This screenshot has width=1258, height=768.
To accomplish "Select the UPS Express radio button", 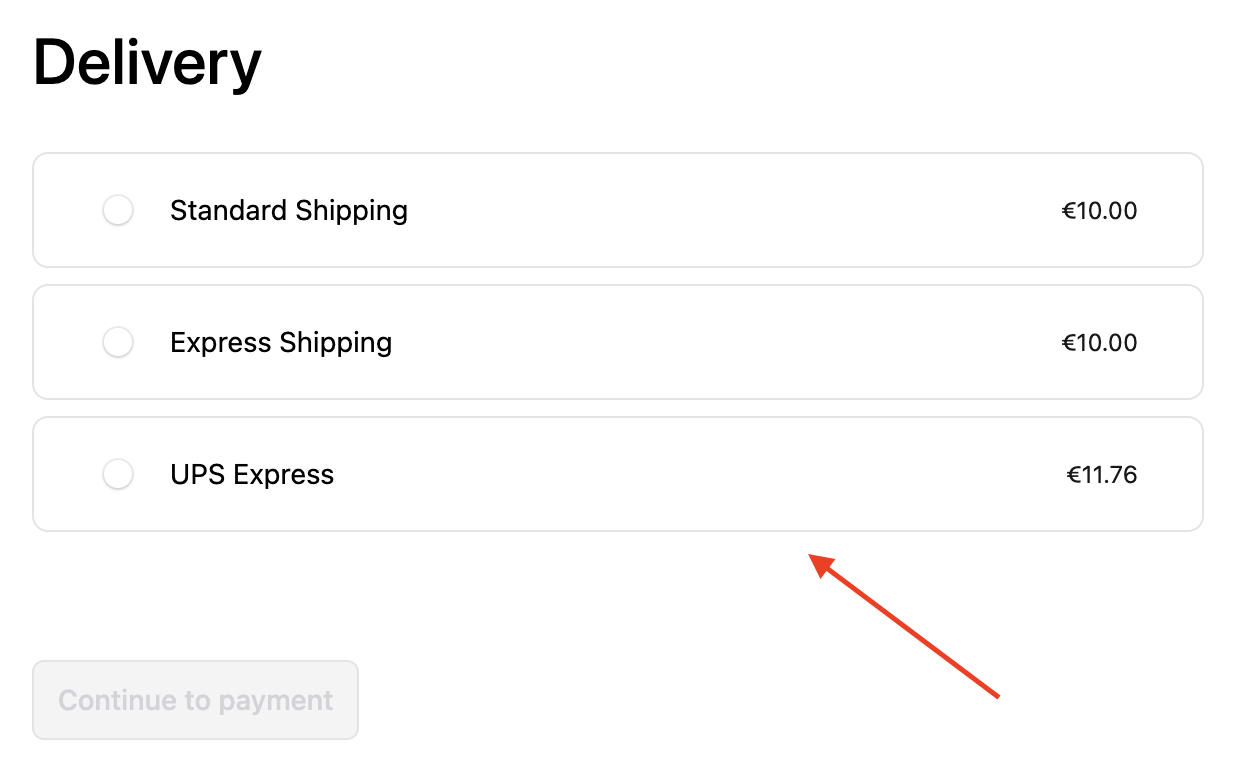I will pos(118,474).
